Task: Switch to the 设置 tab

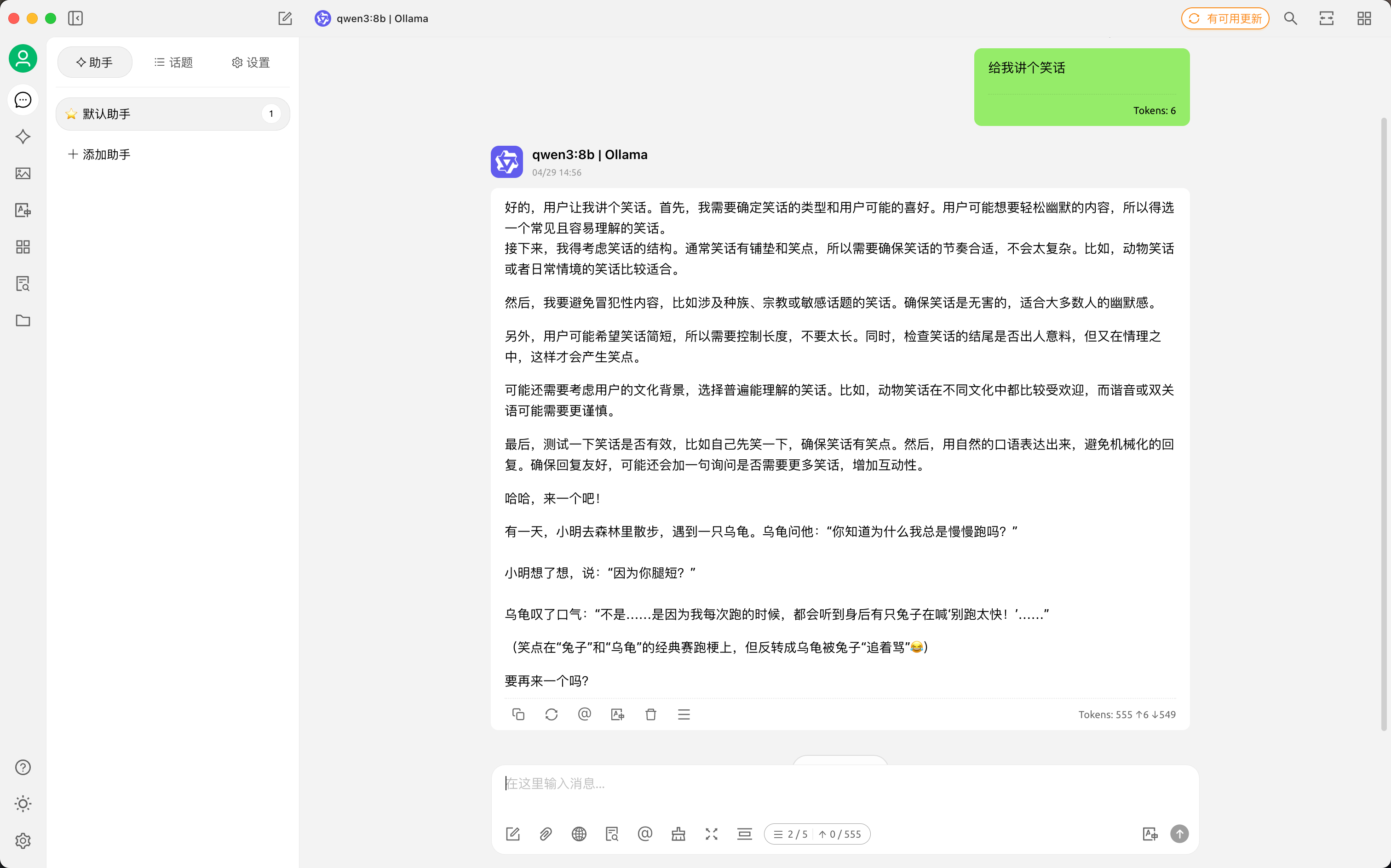Action: (251, 62)
